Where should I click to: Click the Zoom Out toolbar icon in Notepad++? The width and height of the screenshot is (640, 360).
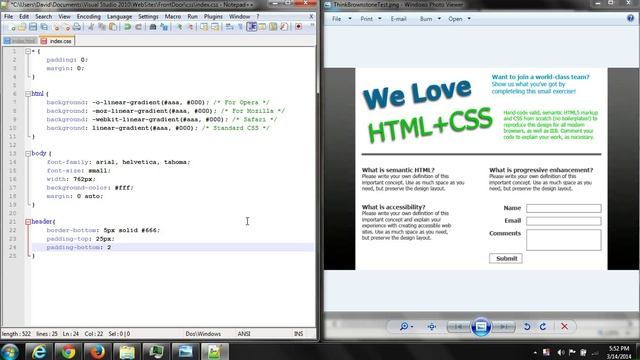(x=190, y=27)
